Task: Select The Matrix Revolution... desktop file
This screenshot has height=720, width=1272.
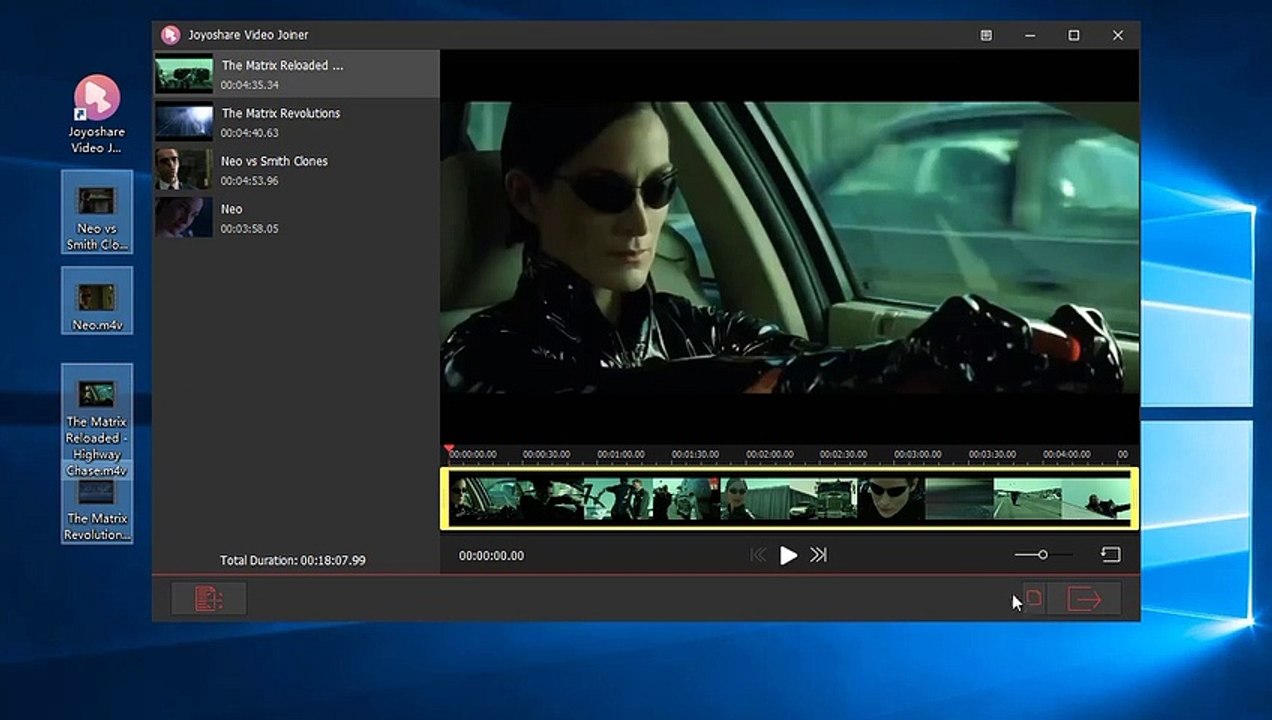Action: (97, 511)
